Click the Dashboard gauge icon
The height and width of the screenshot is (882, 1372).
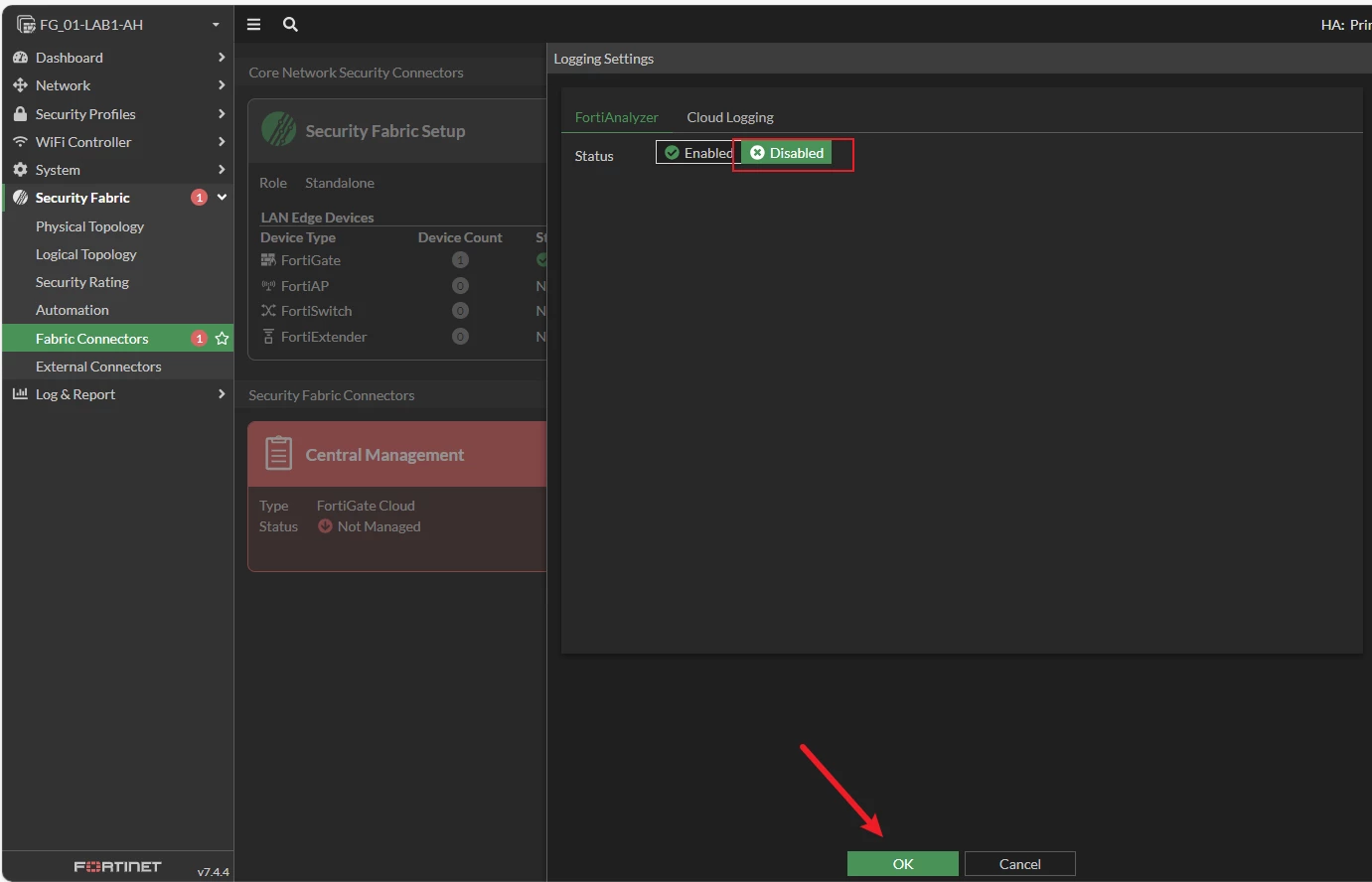click(20, 58)
